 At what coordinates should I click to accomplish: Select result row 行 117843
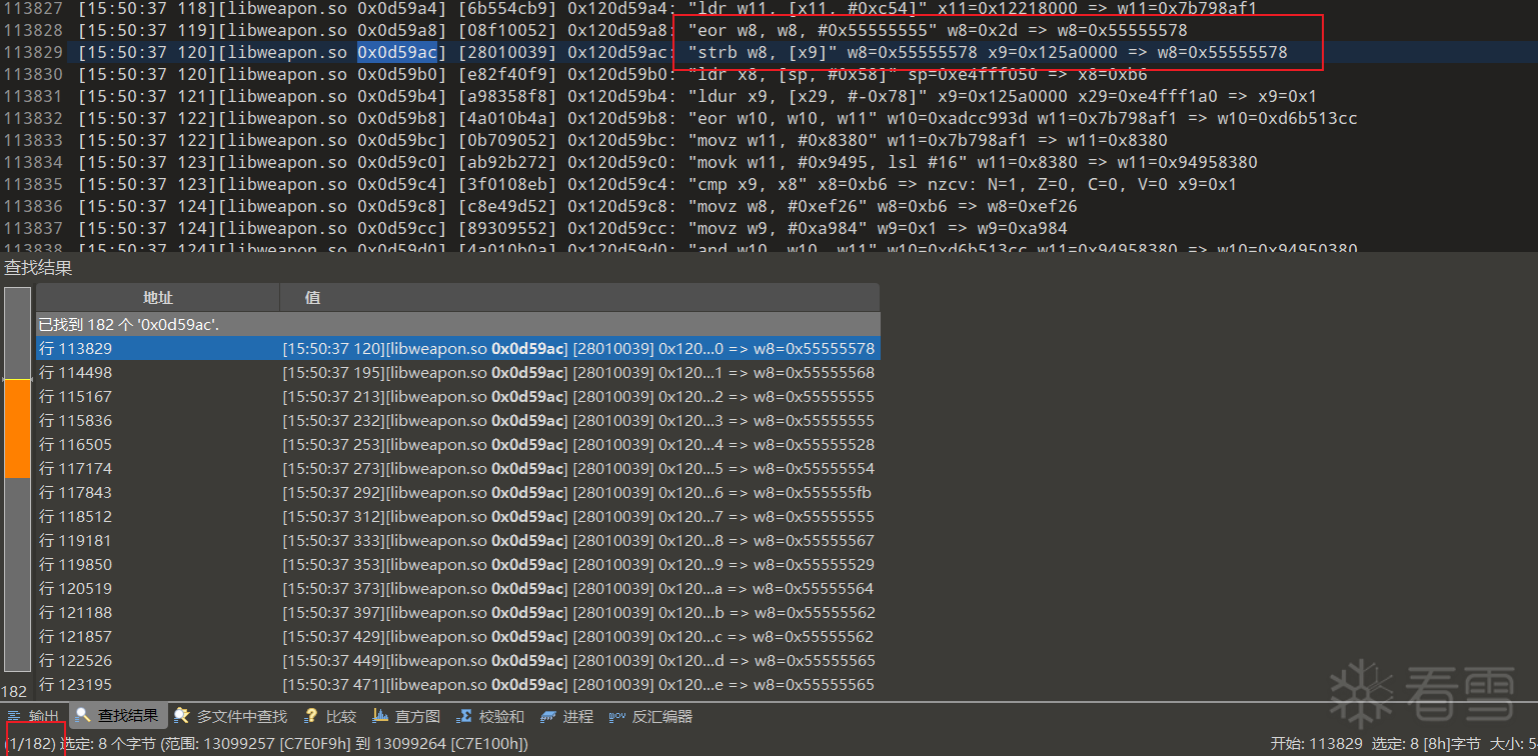(x=458, y=493)
